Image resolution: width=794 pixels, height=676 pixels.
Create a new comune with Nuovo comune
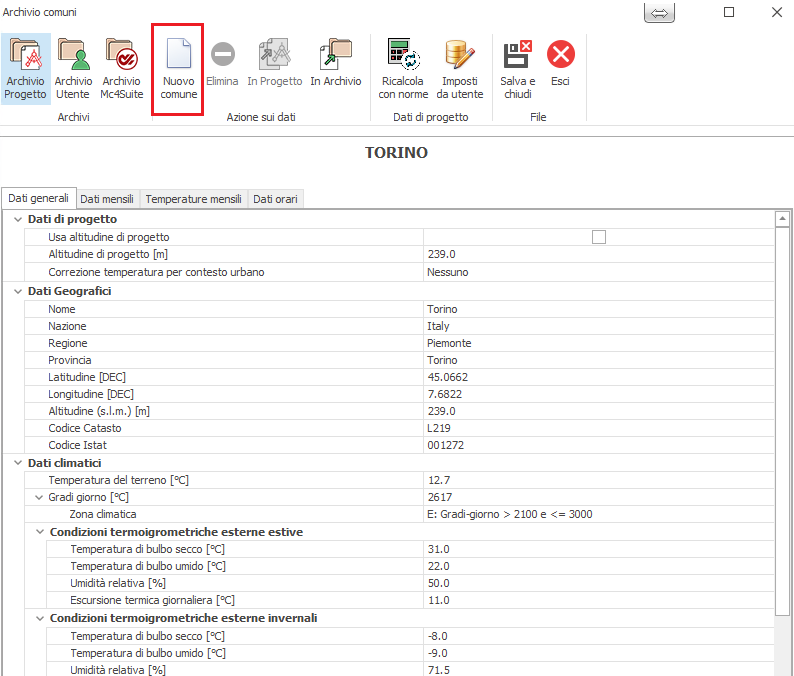[178, 68]
